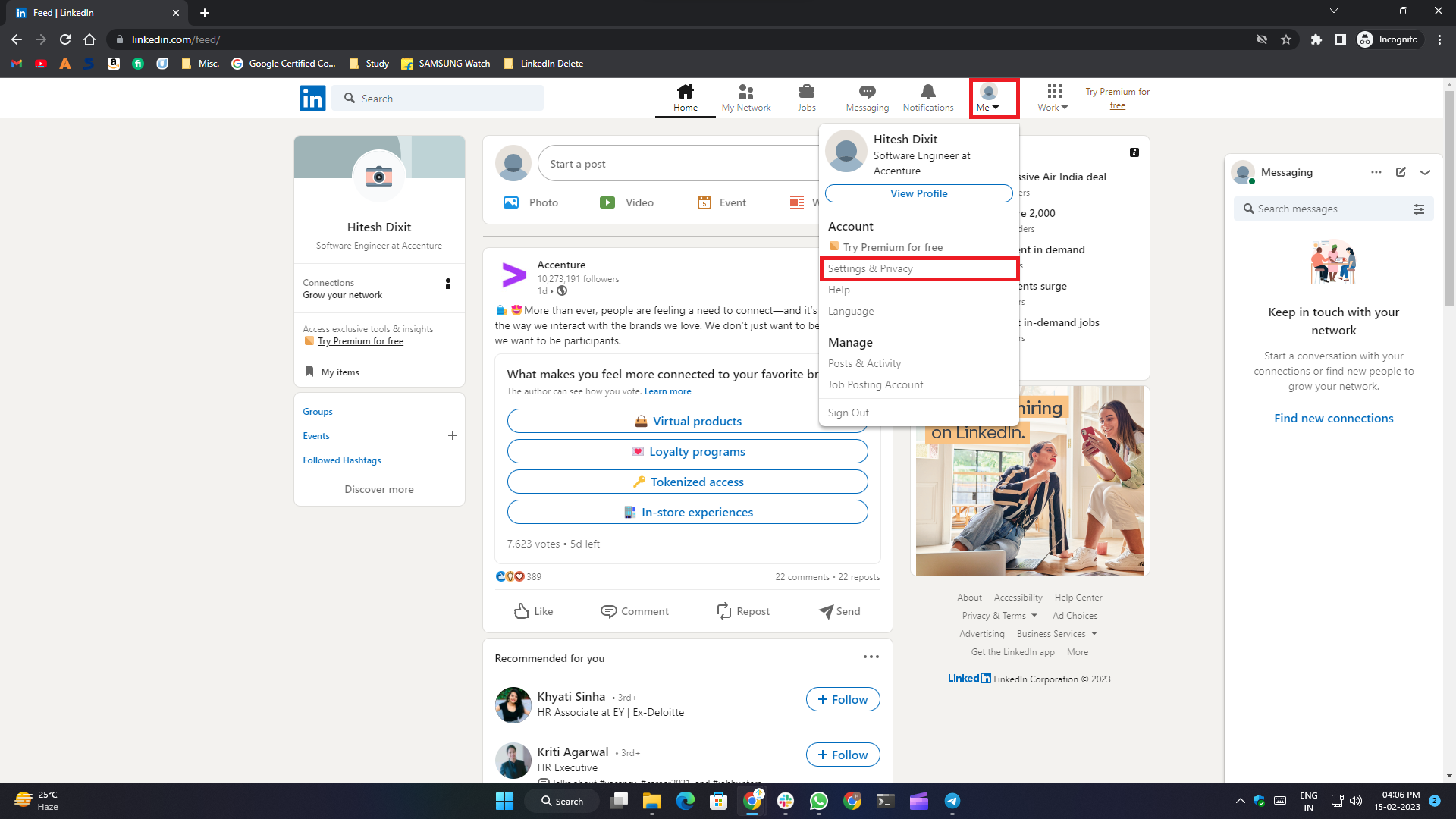This screenshot has width=1456, height=819.
Task: Open message filter settings icon
Action: pyautogui.click(x=1418, y=209)
